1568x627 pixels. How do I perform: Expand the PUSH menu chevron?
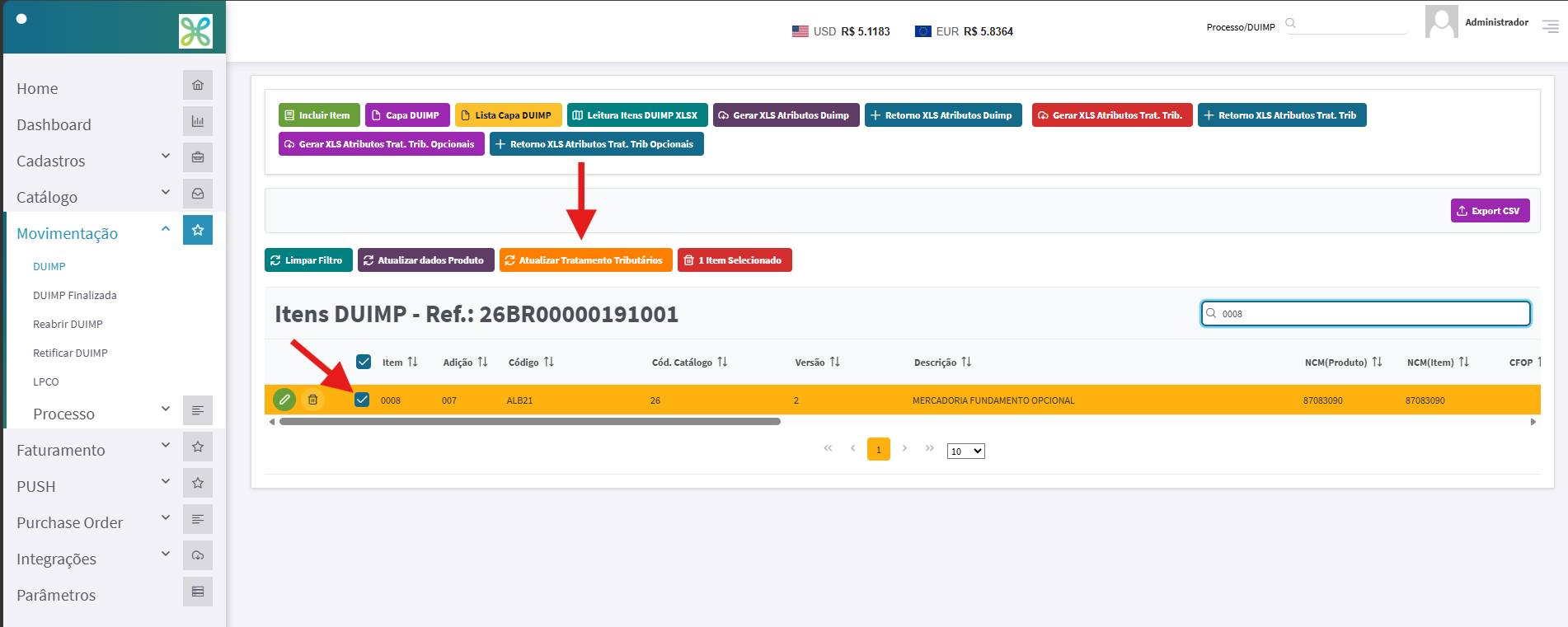166,481
